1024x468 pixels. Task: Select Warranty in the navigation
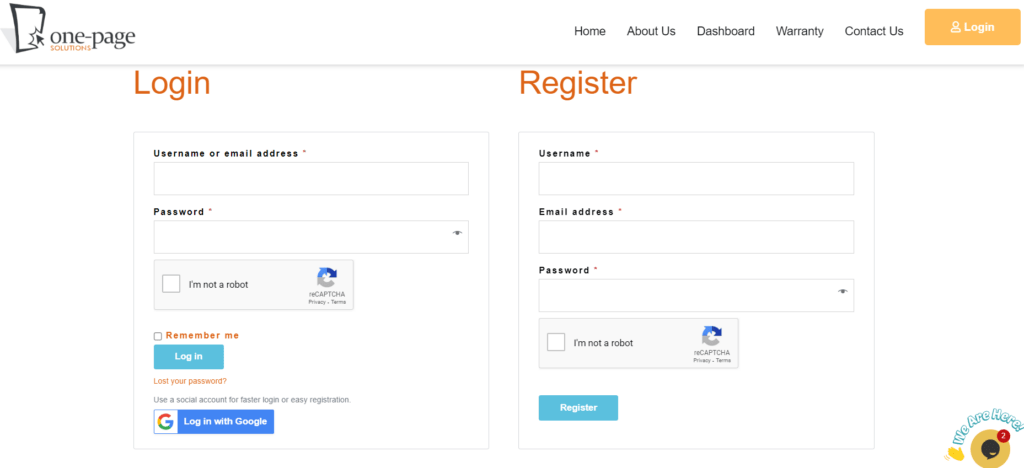tap(799, 31)
